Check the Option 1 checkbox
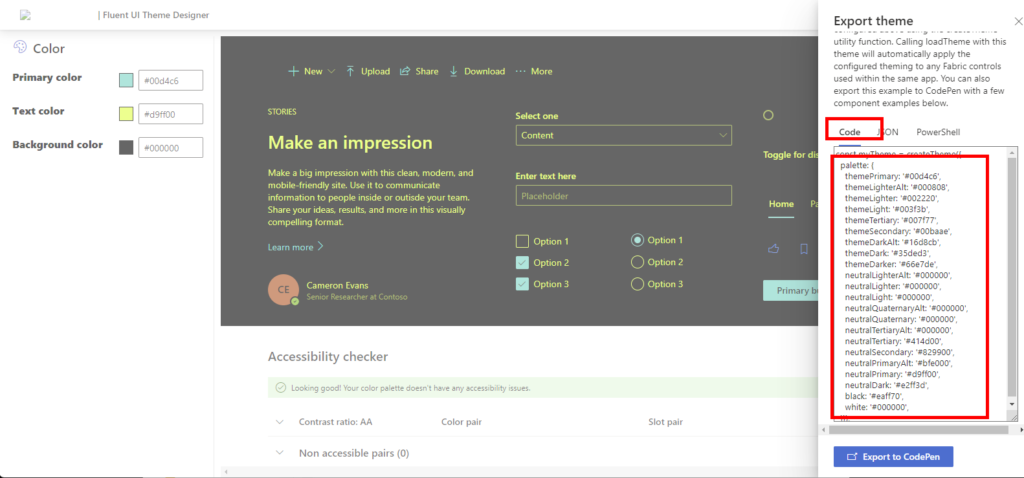 point(522,242)
